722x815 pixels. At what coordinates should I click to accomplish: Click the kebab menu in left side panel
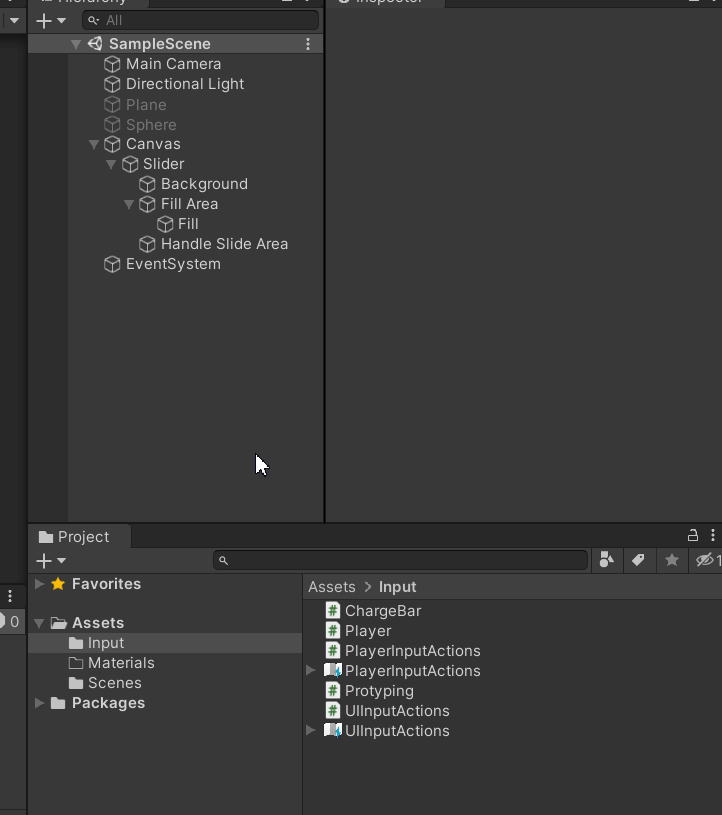coord(10,596)
